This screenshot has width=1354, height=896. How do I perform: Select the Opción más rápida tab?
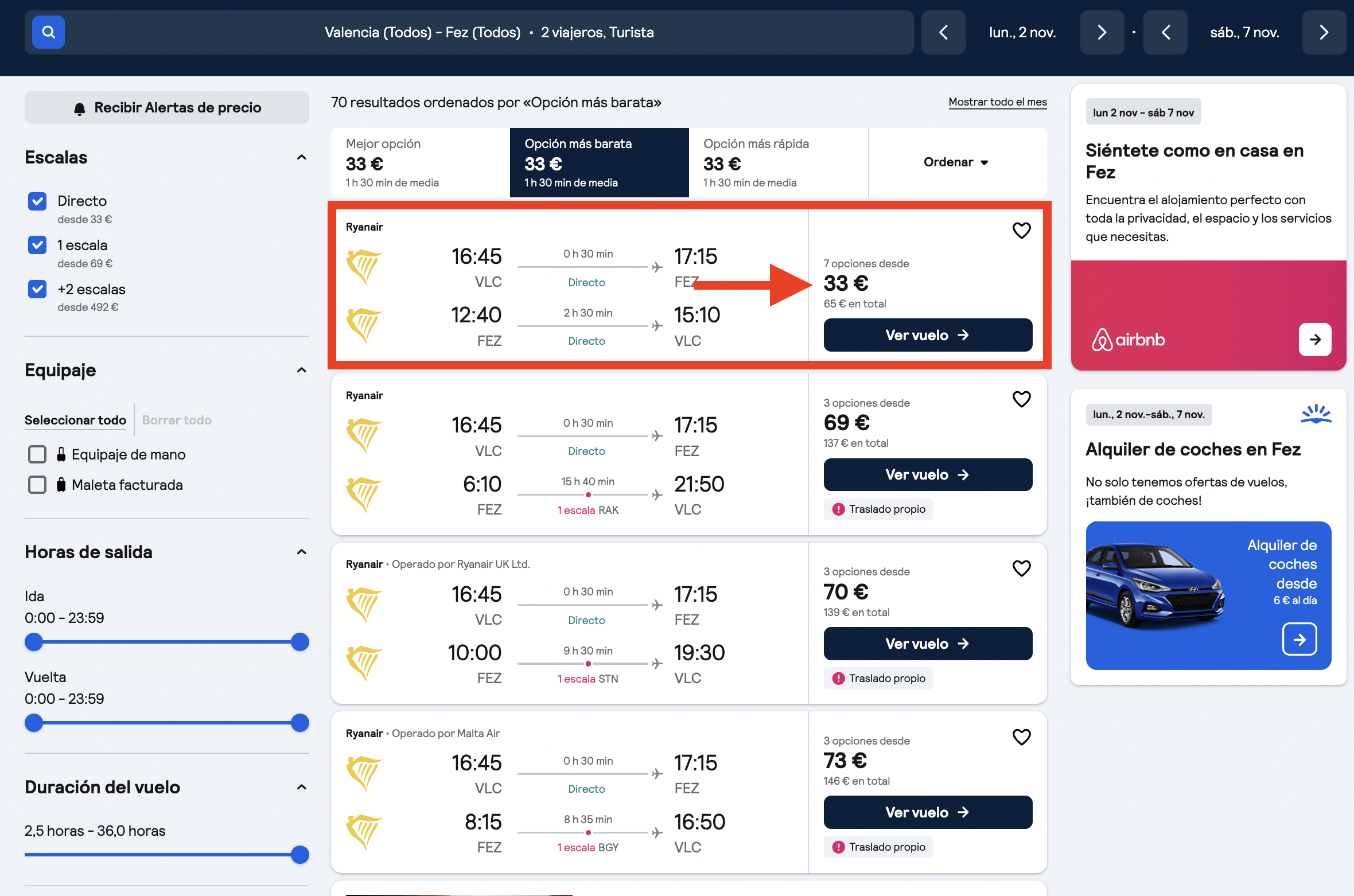pyautogui.click(x=779, y=162)
